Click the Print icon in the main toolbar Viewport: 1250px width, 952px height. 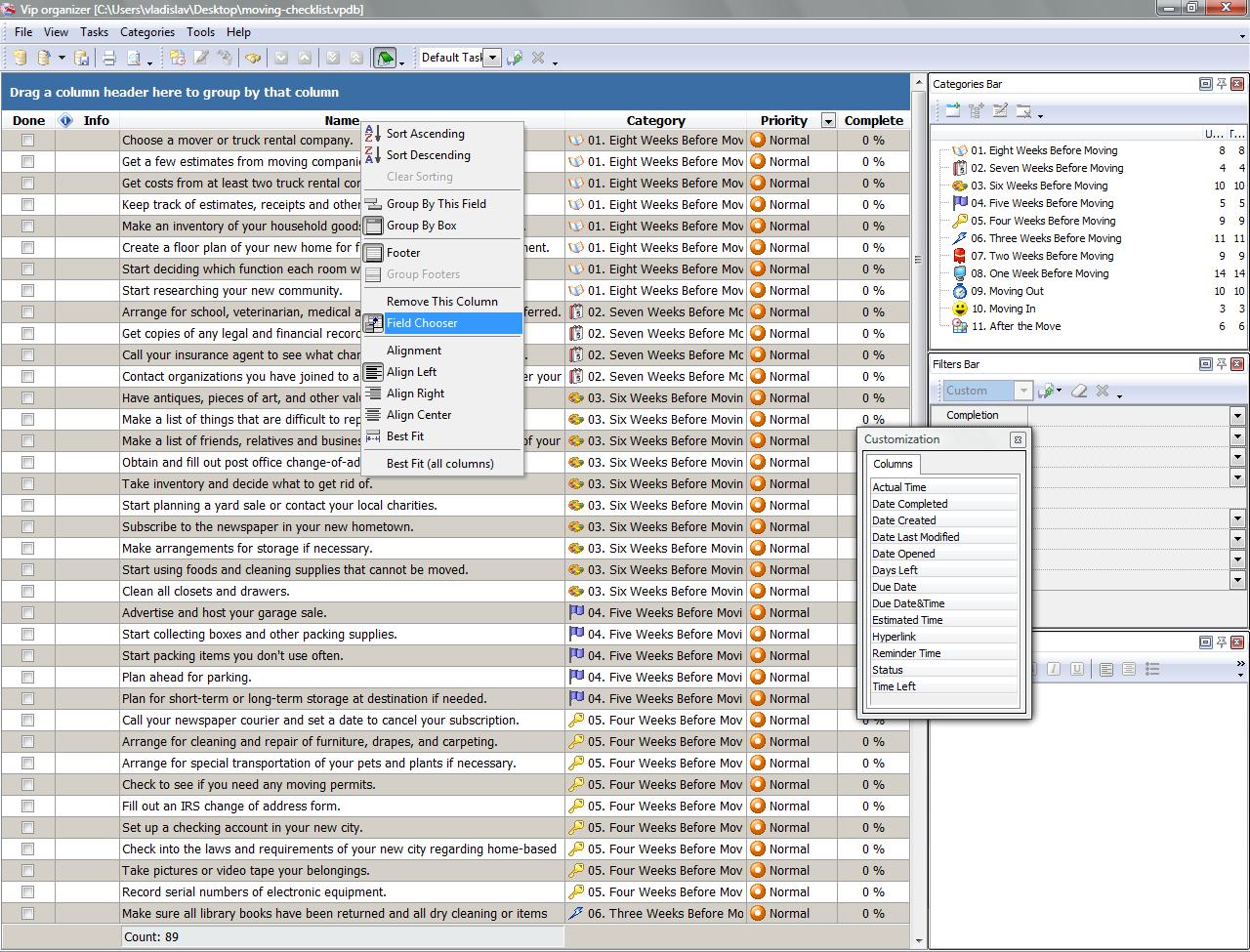(x=109, y=59)
